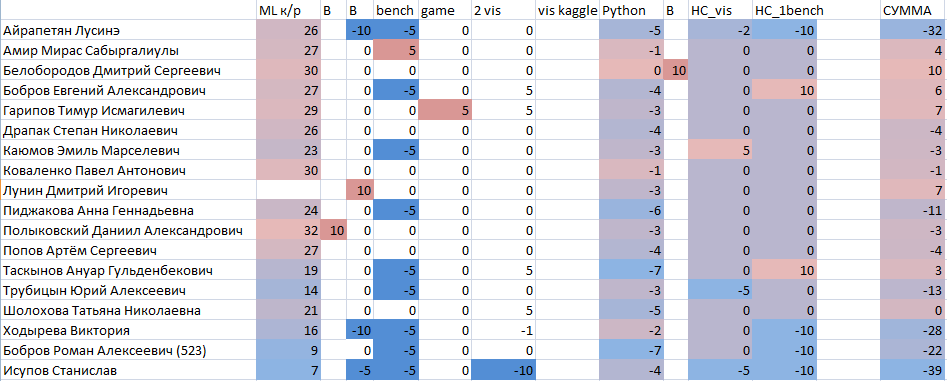Click HC_1bench value 10 for Бобров Евгений
The width and height of the screenshot is (947, 382).
785,90
